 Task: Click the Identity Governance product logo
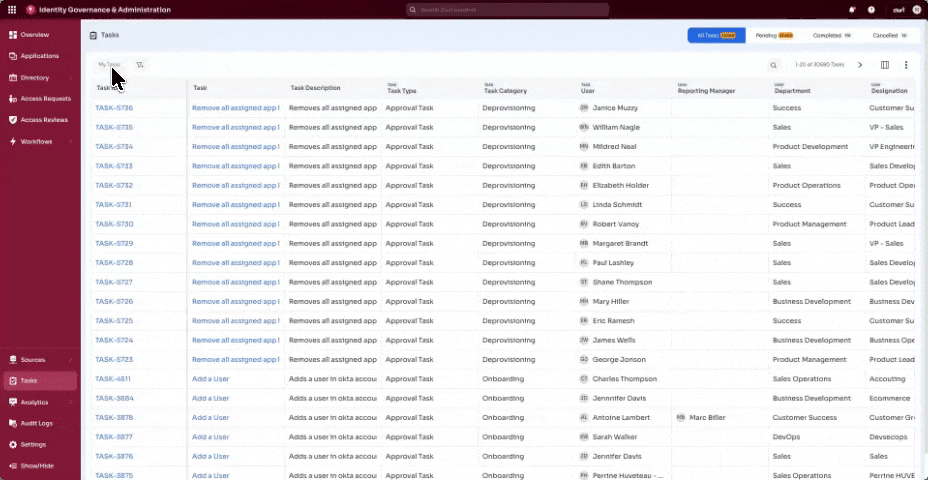point(31,9)
